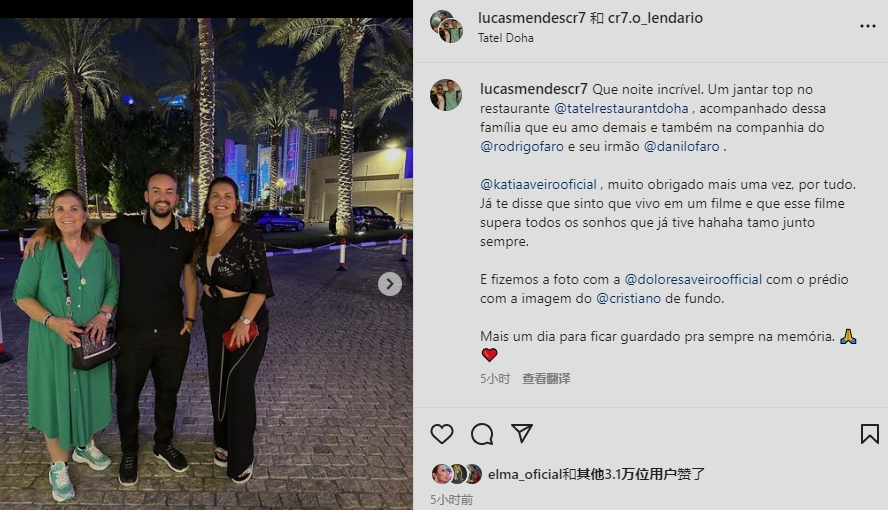Viewport: 888px width, 510px height.
Task: Open the three-dot more options menu
Action: 868,26
